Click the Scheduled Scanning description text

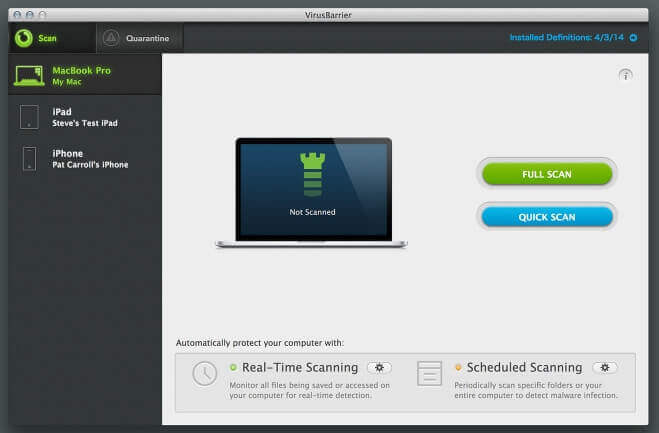click(536, 390)
